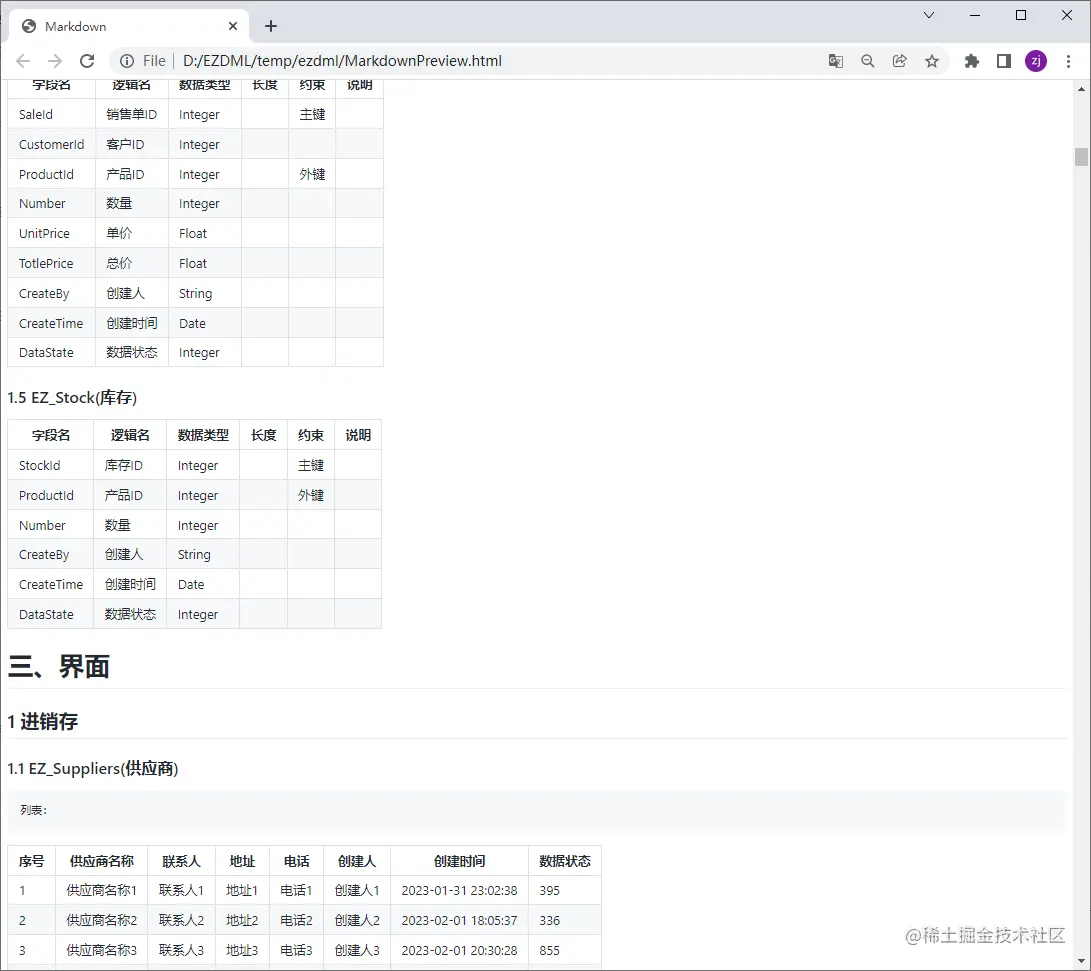This screenshot has height=971, width=1091.
Task: Open the translate page icon
Action: [x=836, y=61]
